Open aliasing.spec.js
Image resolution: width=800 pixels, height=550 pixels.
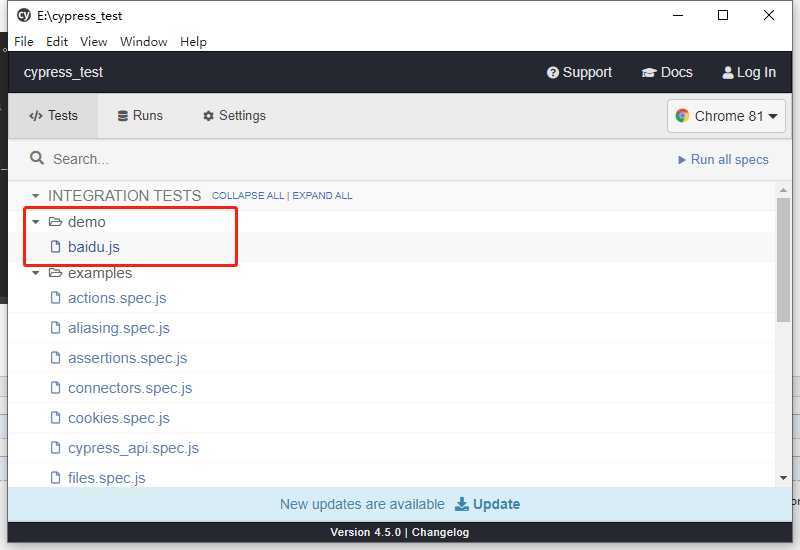(x=118, y=328)
